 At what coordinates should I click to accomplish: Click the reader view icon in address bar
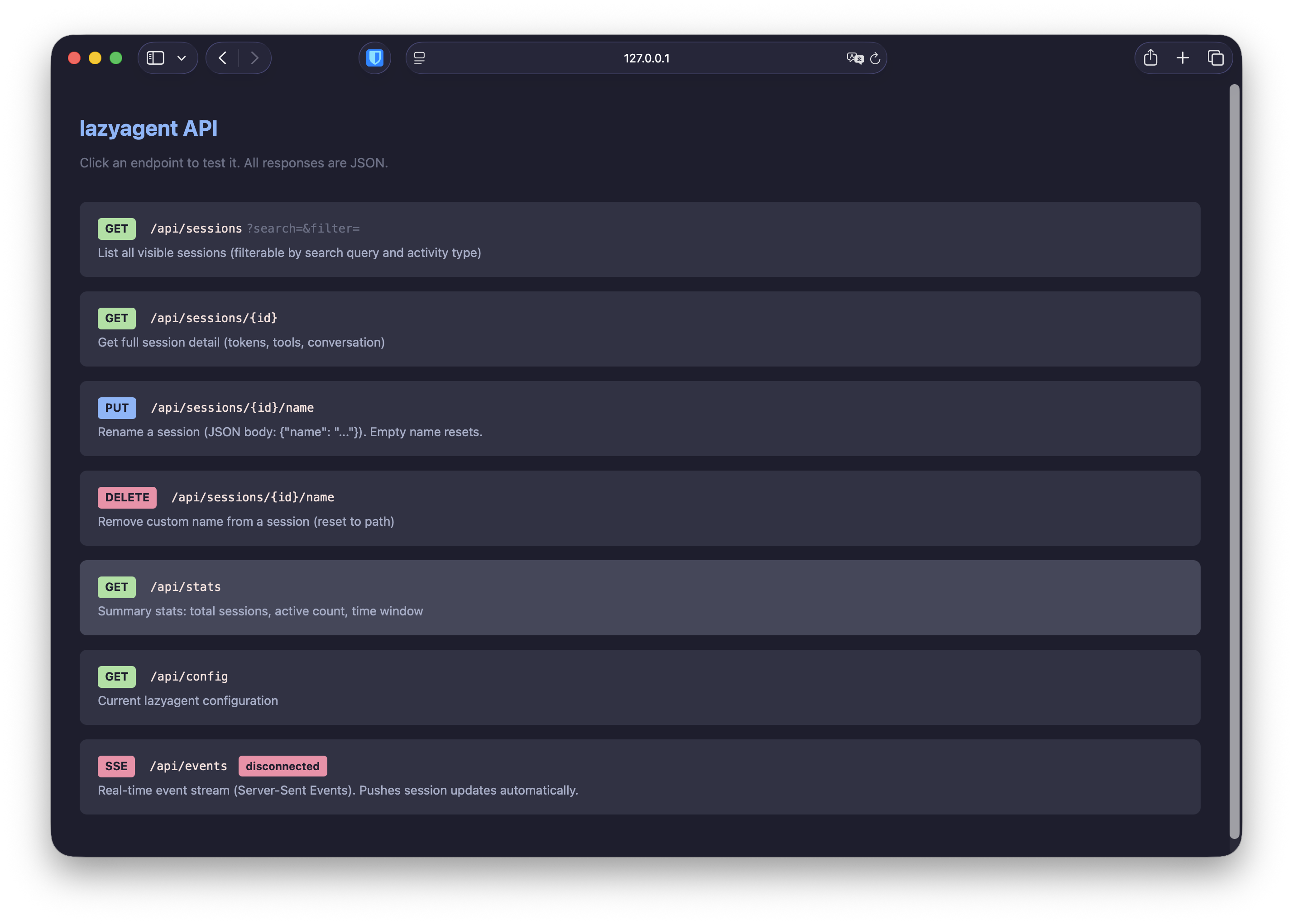(x=419, y=57)
